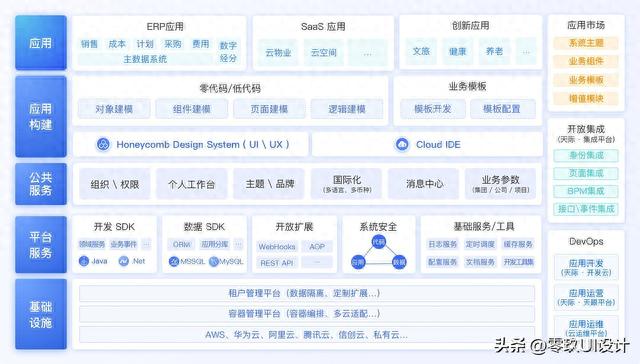The width and height of the screenshot is (640, 364).
Task: Click the 组件建模 block
Action: pyautogui.click(x=191, y=109)
